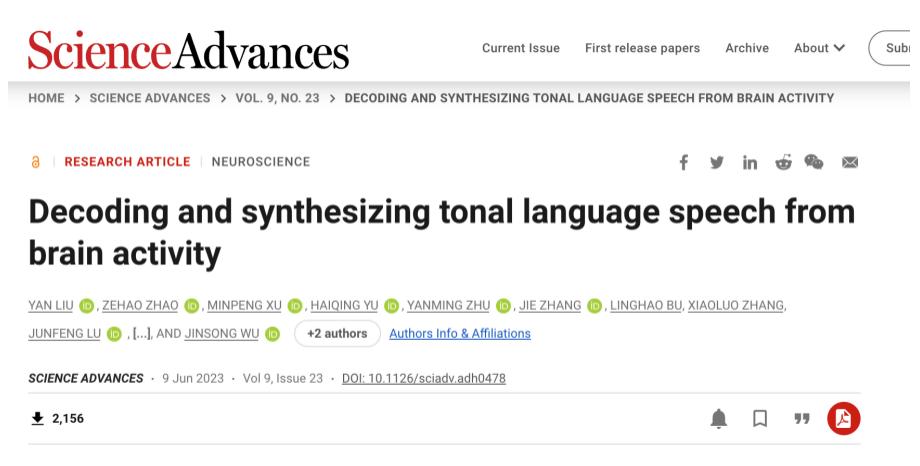
Task: Open First release papers menu item
Action: tap(642, 48)
